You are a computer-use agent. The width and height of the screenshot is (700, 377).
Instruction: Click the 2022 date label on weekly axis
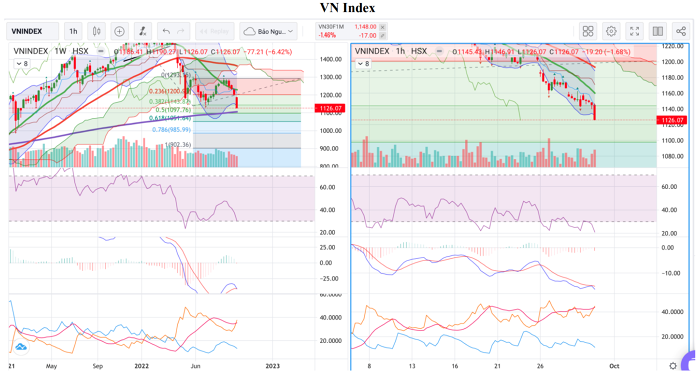coord(142,366)
